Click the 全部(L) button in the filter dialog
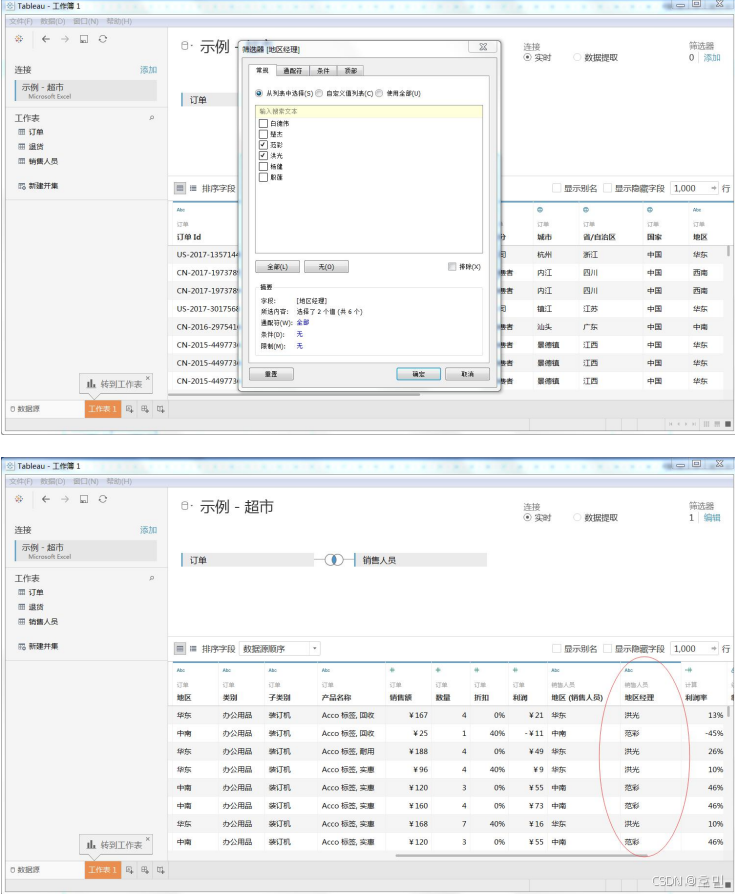This screenshot has width=735, height=894. [x=277, y=267]
